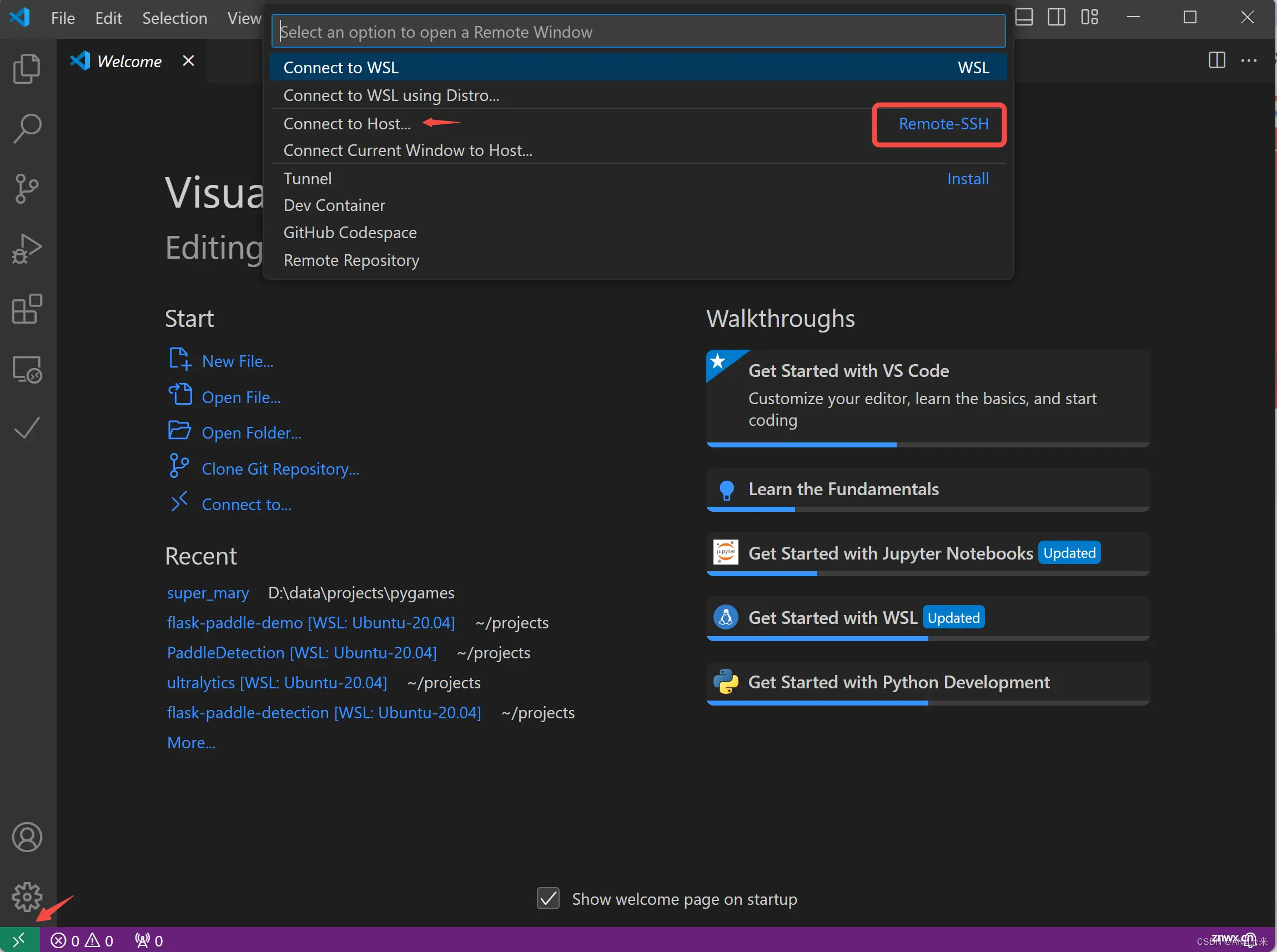The width and height of the screenshot is (1277, 952).
Task: Open the Search view icon
Action: [x=27, y=128]
